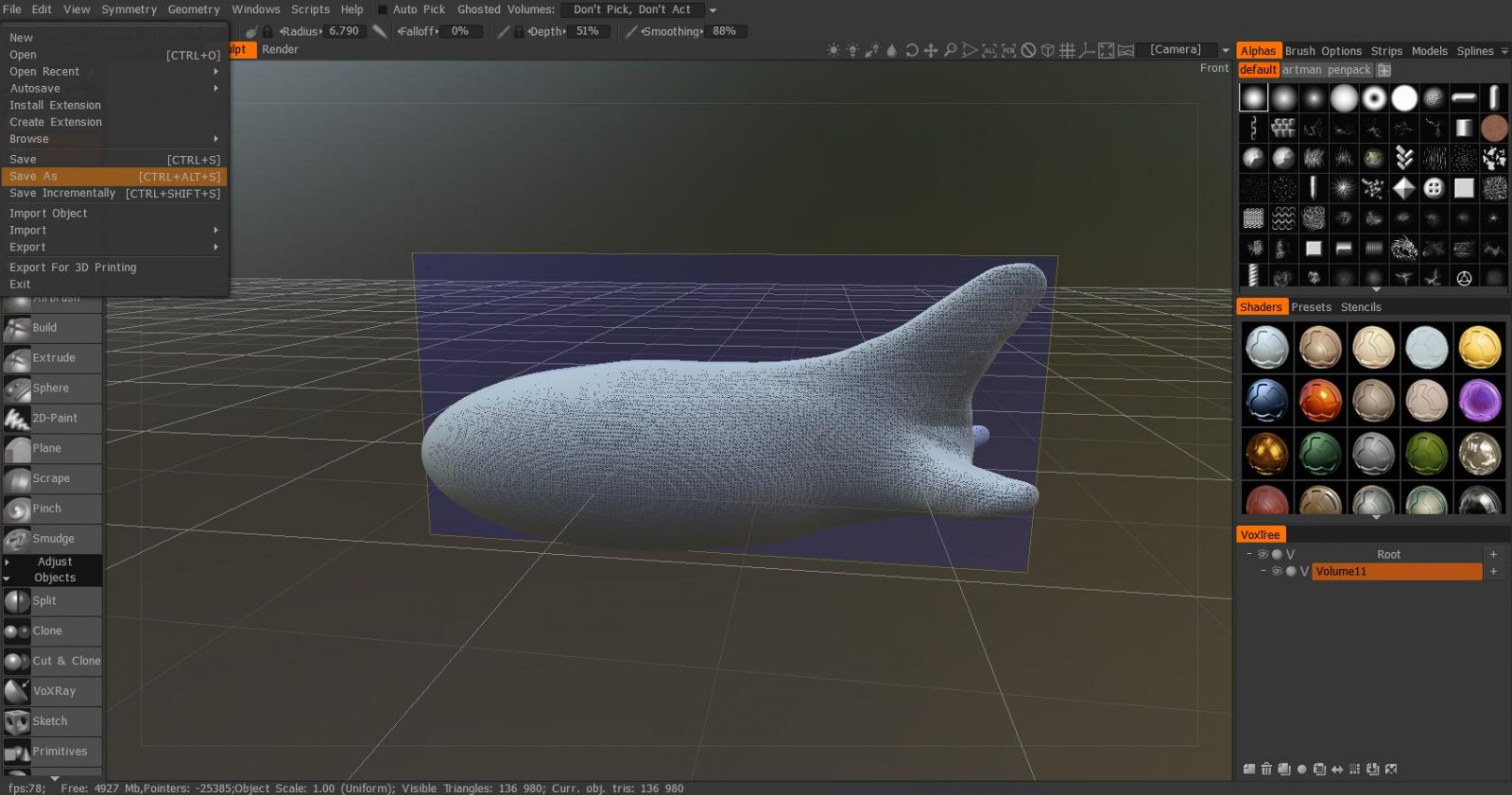Toggle the grid display icon
The height and width of the screenshot is (795, 1512).
click(1068, 50)
